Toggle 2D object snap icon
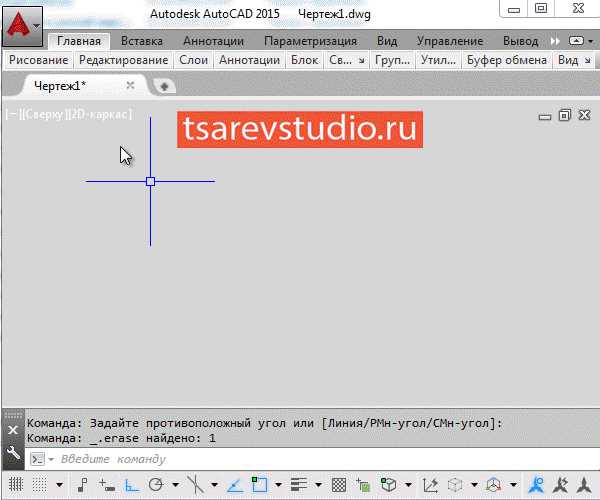600x500 pixels. click(x=259, y=485)
